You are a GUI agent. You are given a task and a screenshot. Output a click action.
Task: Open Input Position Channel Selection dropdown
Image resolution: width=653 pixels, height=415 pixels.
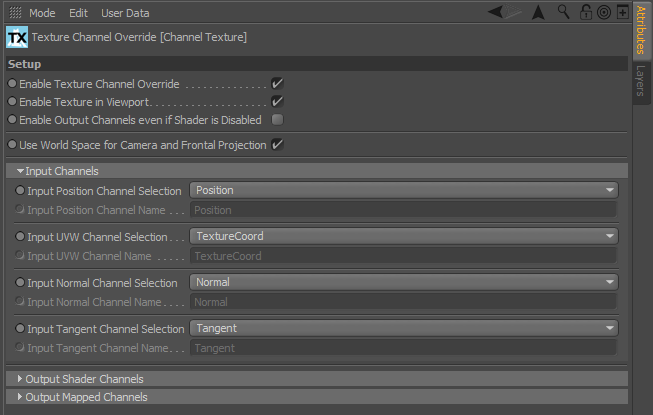pos(404,190)
